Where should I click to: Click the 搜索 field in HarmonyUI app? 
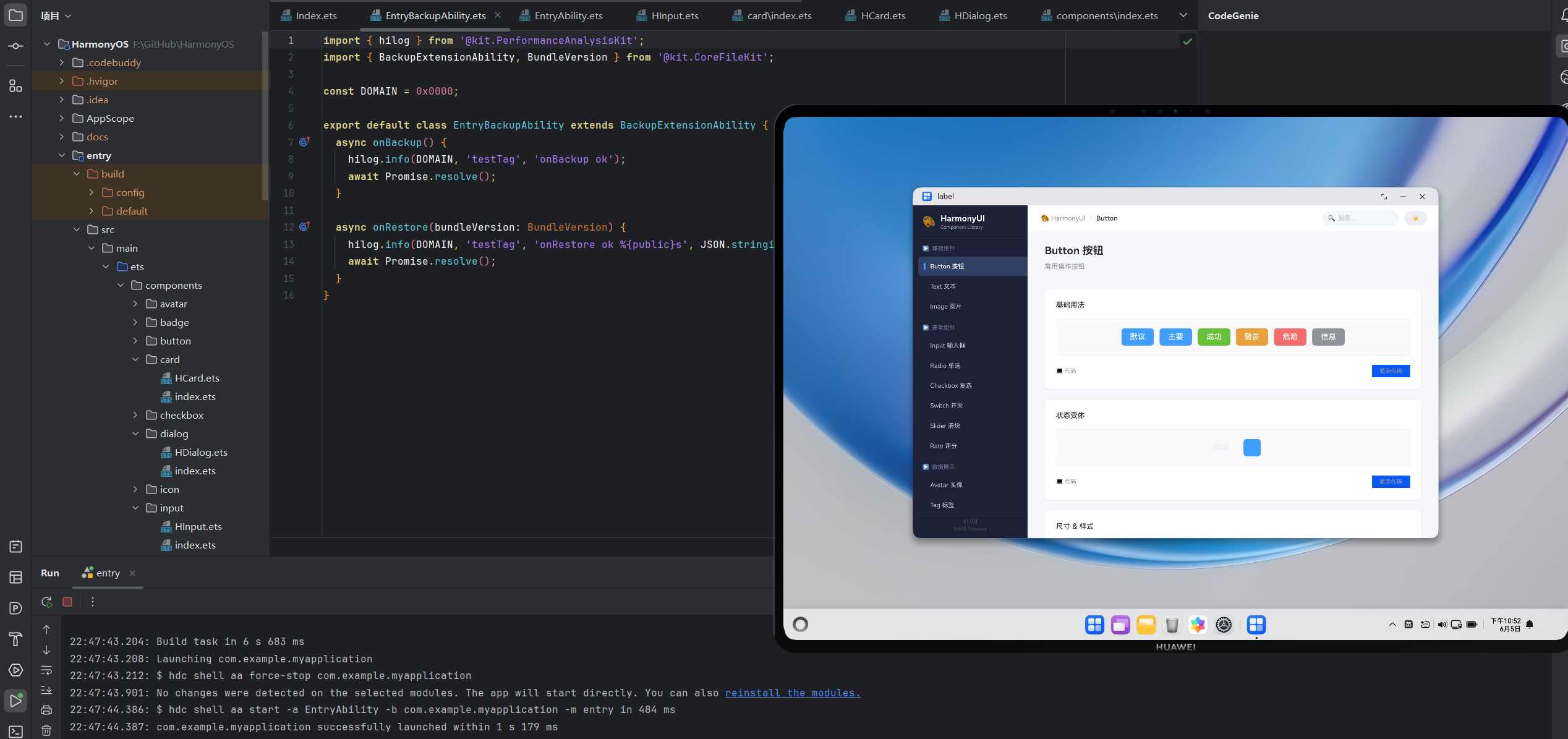point(1360,218)
